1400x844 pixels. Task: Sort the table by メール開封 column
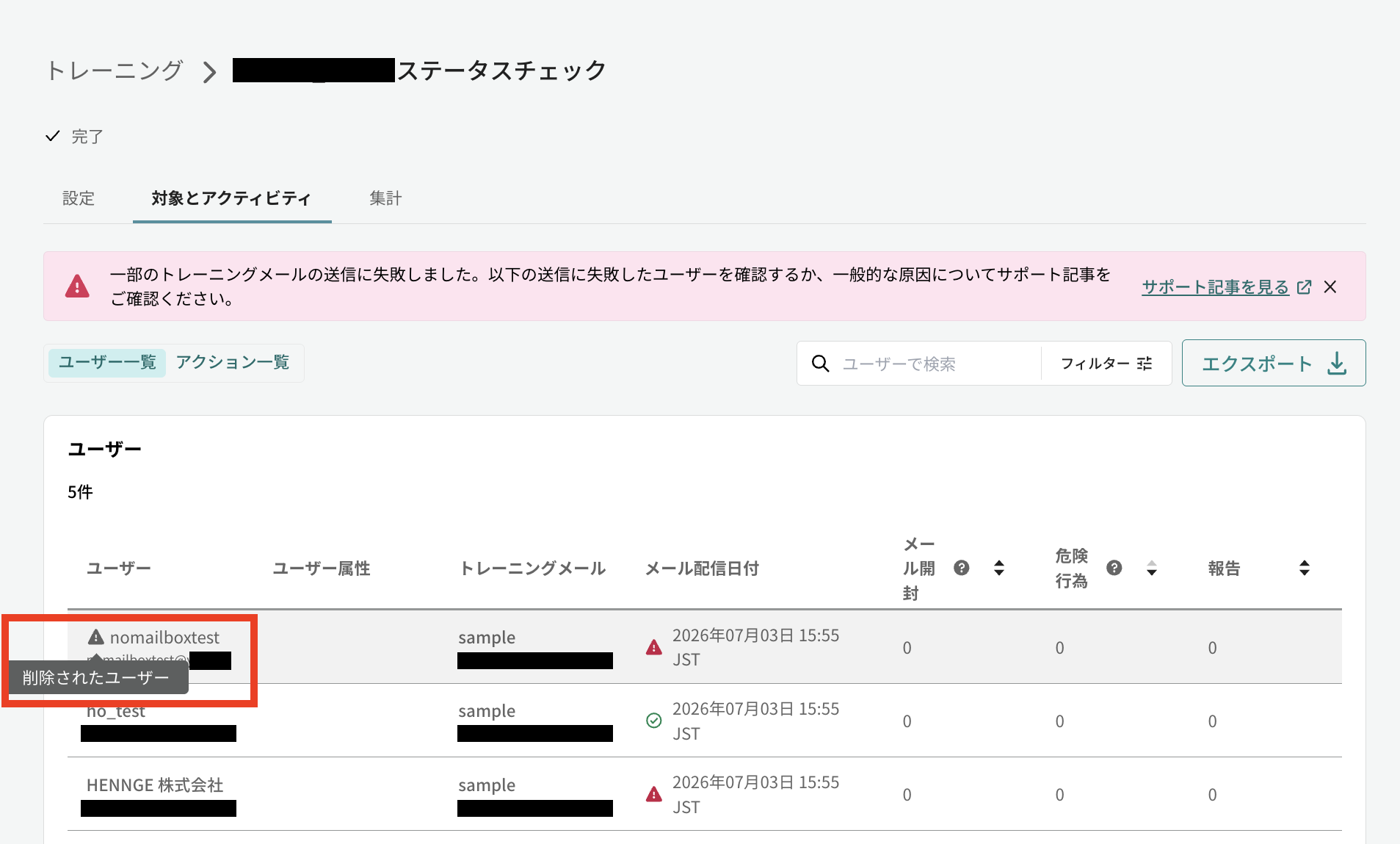pos(999,568)
